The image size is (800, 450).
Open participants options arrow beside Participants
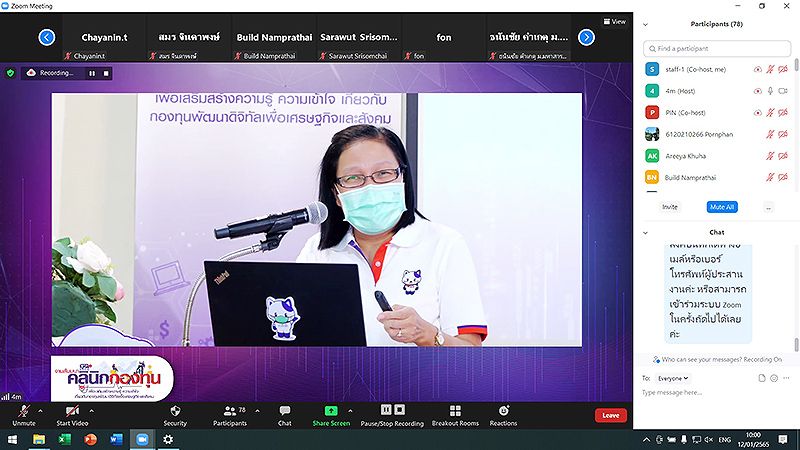(x=257, y=411)
